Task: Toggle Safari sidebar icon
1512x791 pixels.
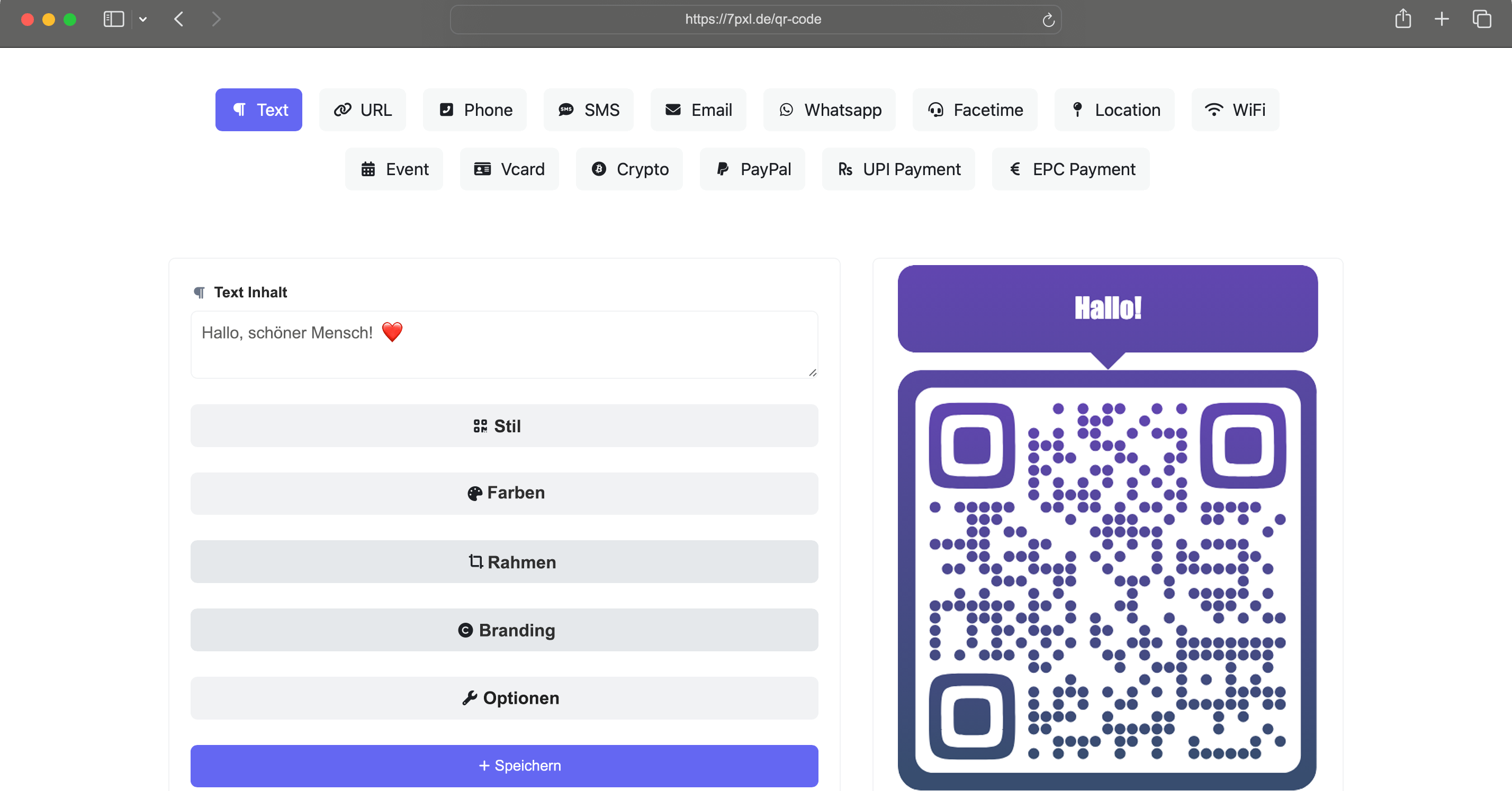Action: coord(113,19)
